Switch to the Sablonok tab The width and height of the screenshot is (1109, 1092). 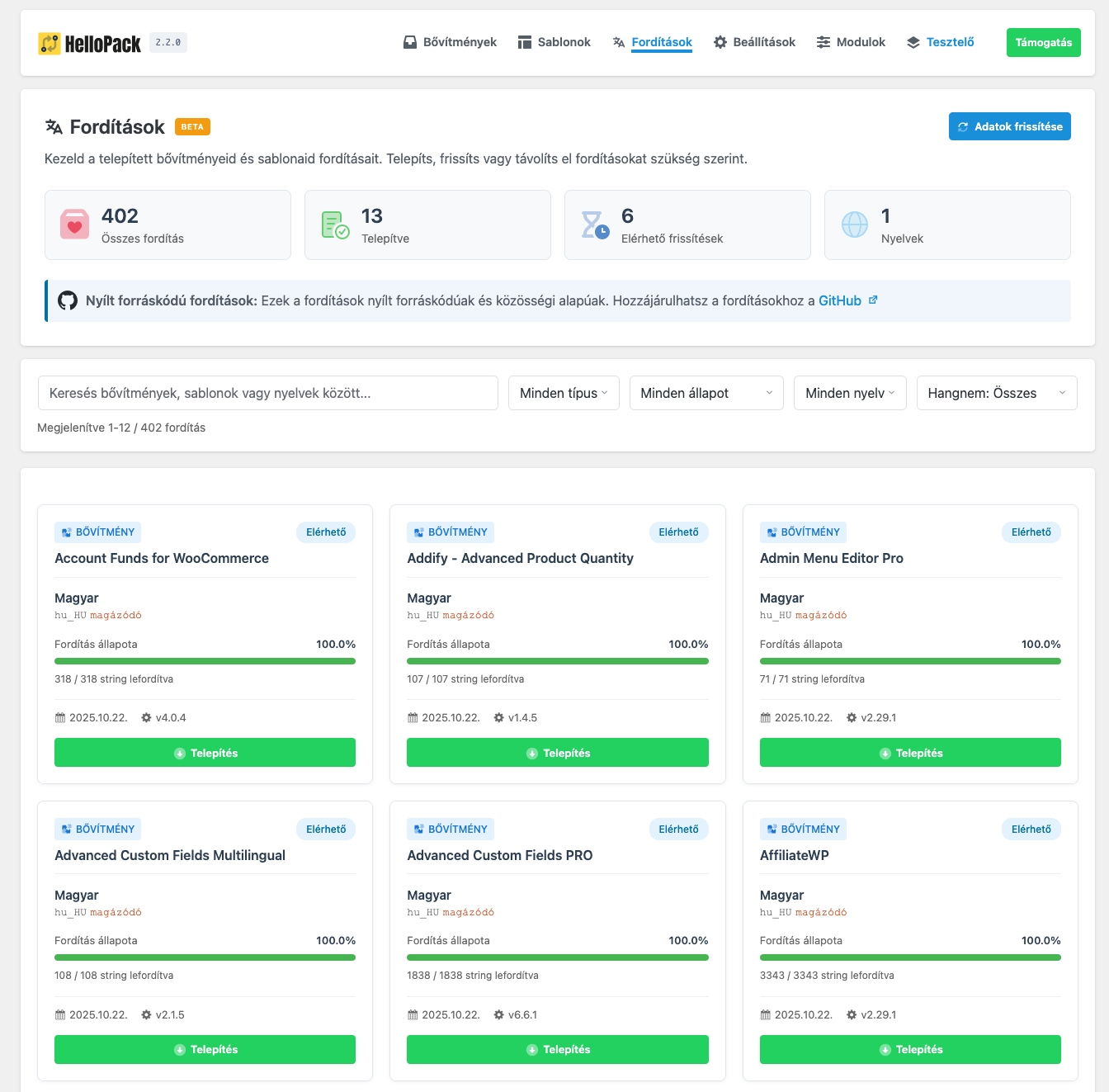click(x=554, y=42)
